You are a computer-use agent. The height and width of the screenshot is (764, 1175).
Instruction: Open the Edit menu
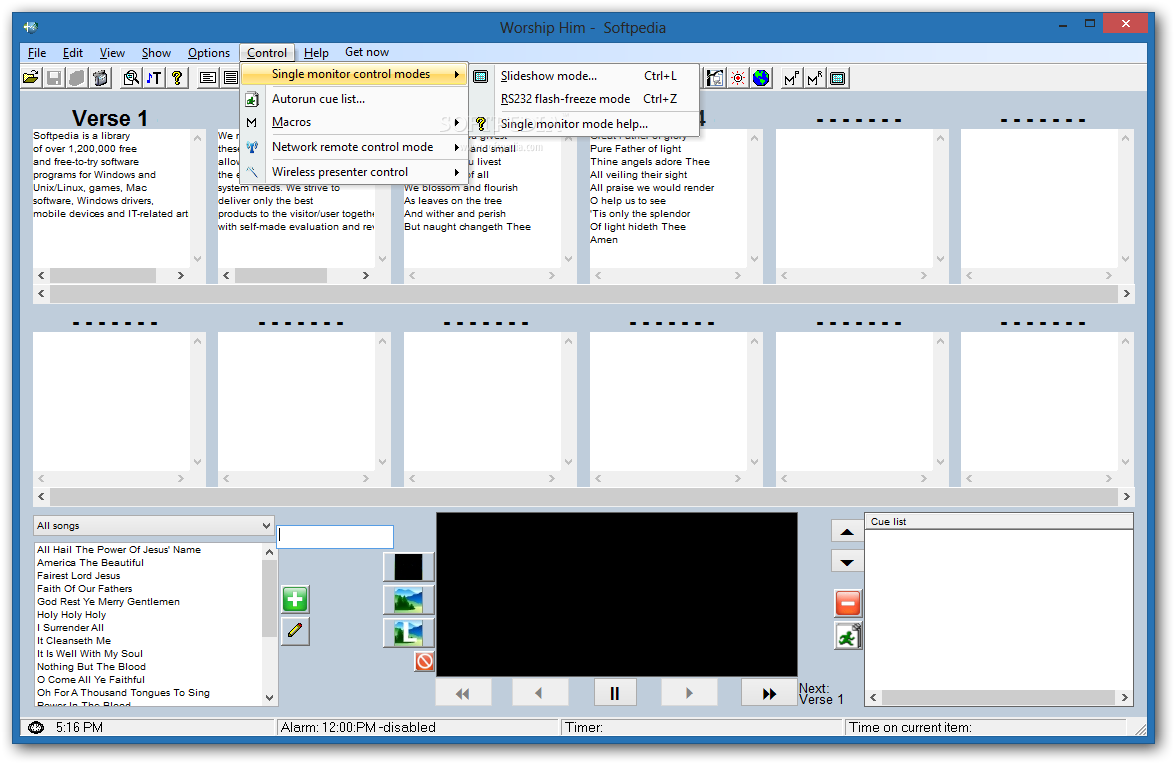point(73,52)
